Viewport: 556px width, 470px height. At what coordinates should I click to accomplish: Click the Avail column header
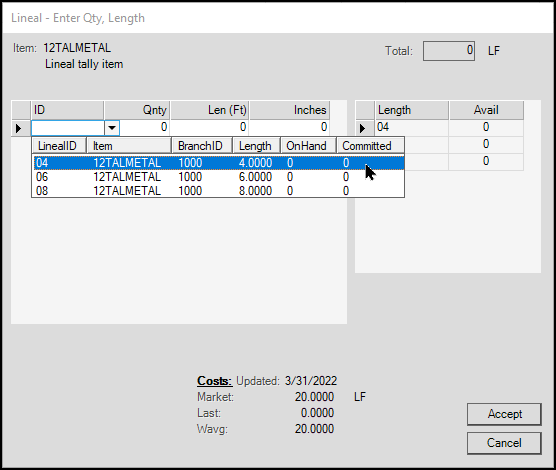tap(486, 110)
